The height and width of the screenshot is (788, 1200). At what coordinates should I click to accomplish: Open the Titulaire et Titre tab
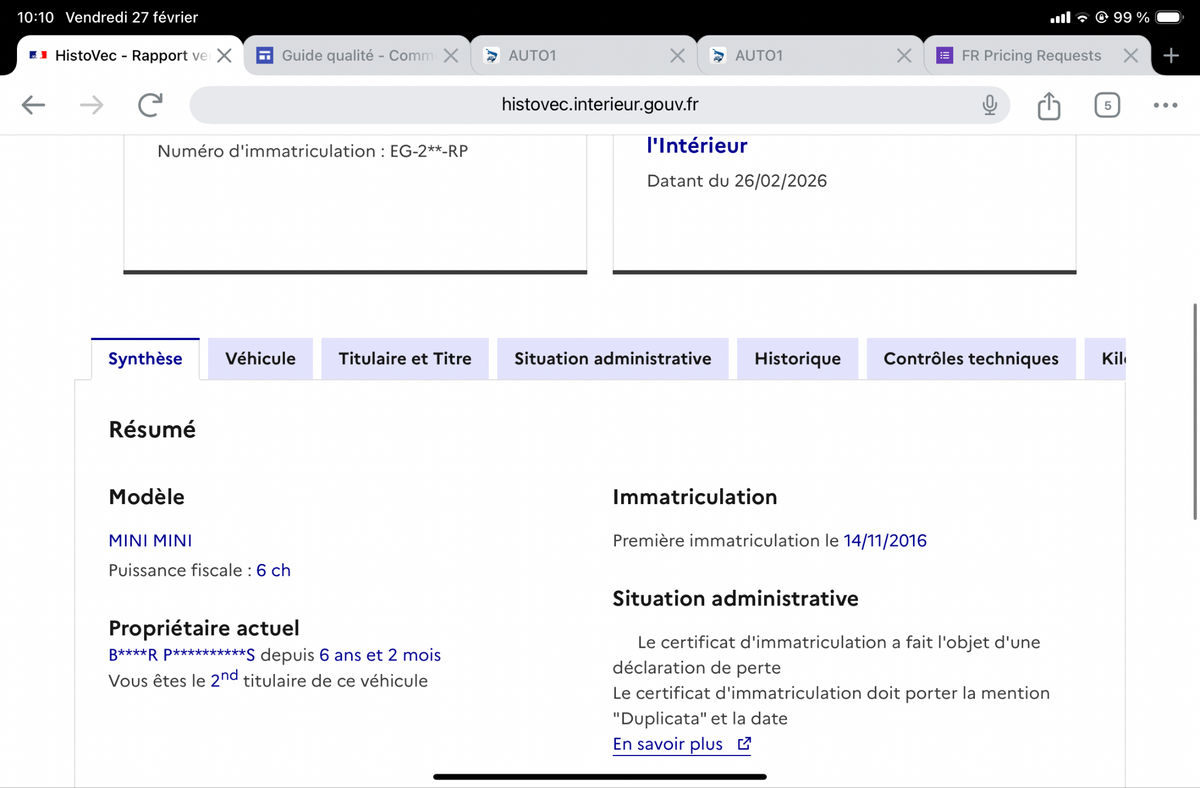pos(405,359)
